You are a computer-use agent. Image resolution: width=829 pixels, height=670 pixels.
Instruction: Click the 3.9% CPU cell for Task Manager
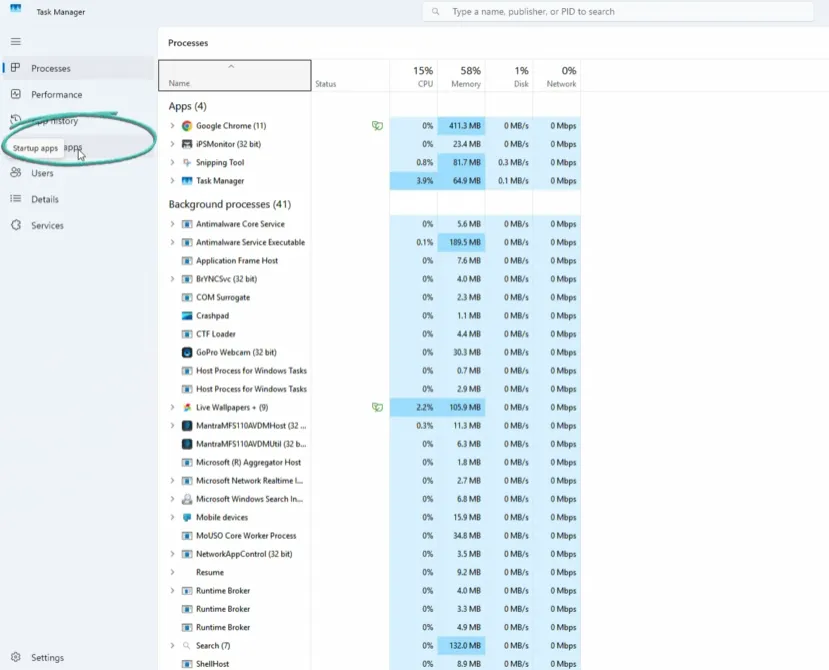413,181
